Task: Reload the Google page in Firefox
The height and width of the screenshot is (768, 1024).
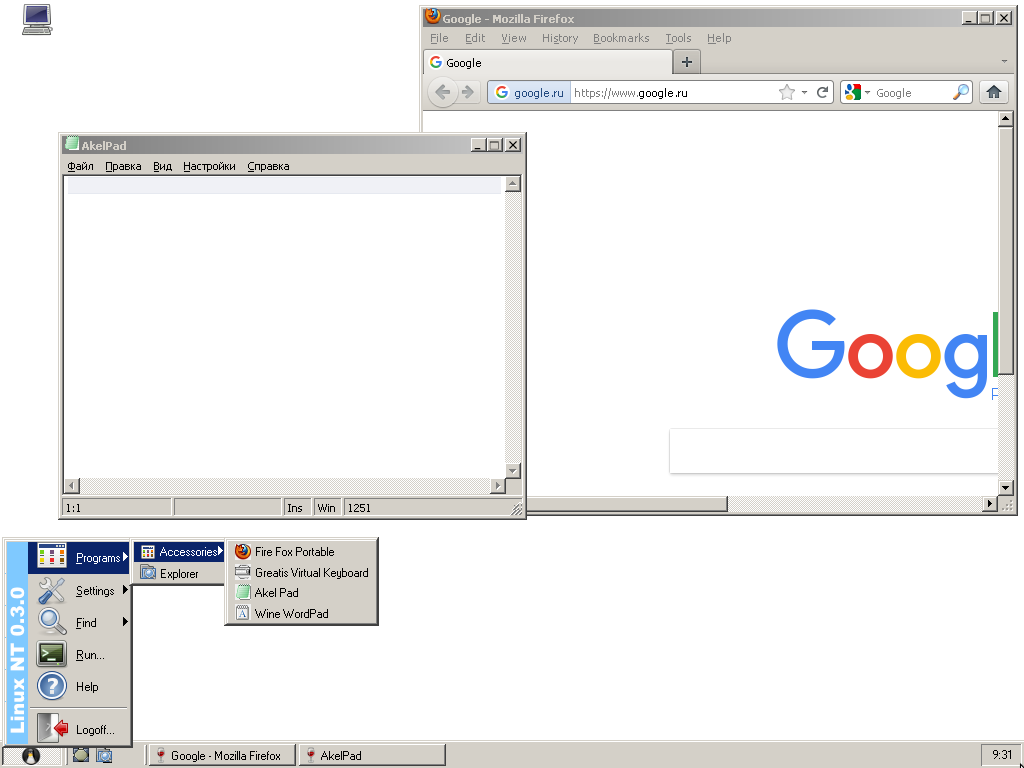Action: point(822,93)
